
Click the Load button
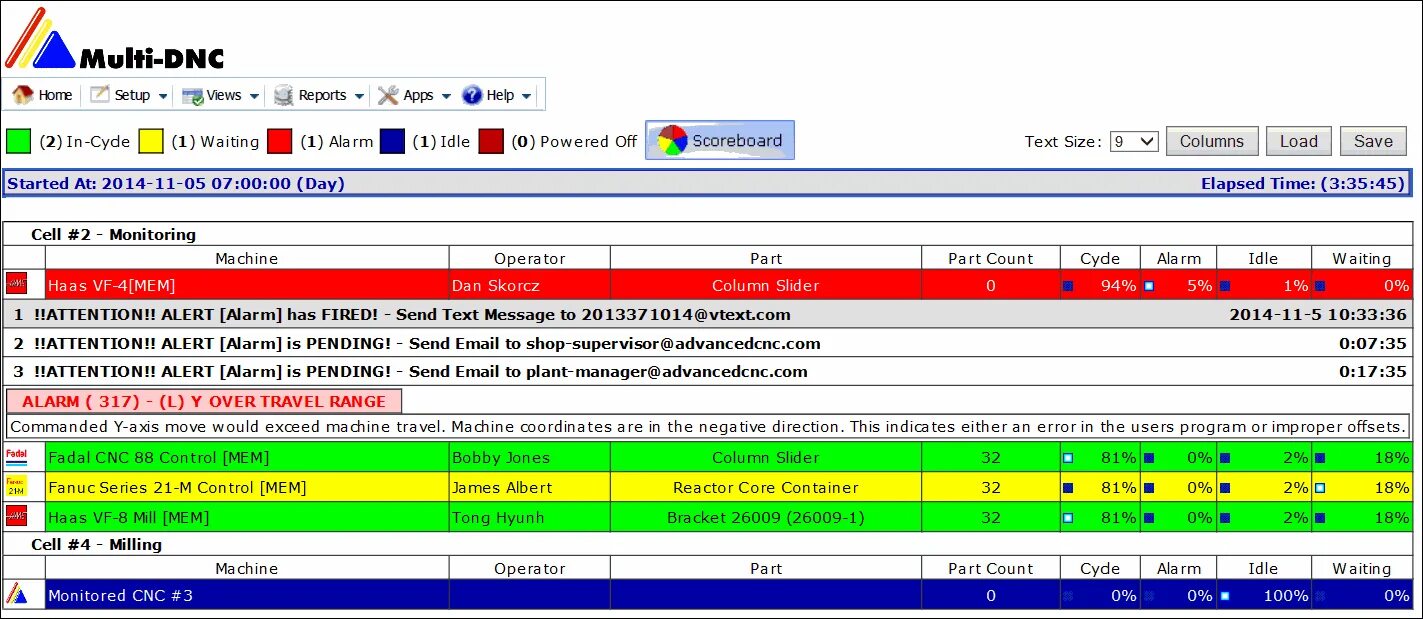point(1299,141)
